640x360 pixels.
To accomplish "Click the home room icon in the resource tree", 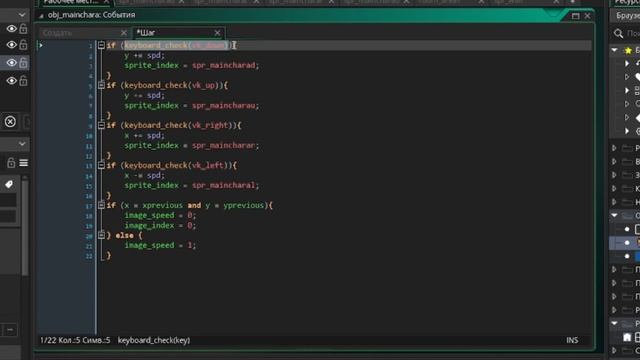I will point(627,337).
